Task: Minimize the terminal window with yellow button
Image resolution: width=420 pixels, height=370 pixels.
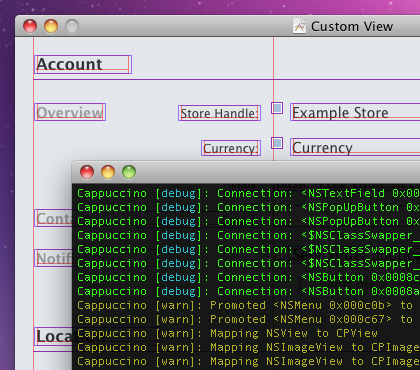Action: (x=108, y=172)
